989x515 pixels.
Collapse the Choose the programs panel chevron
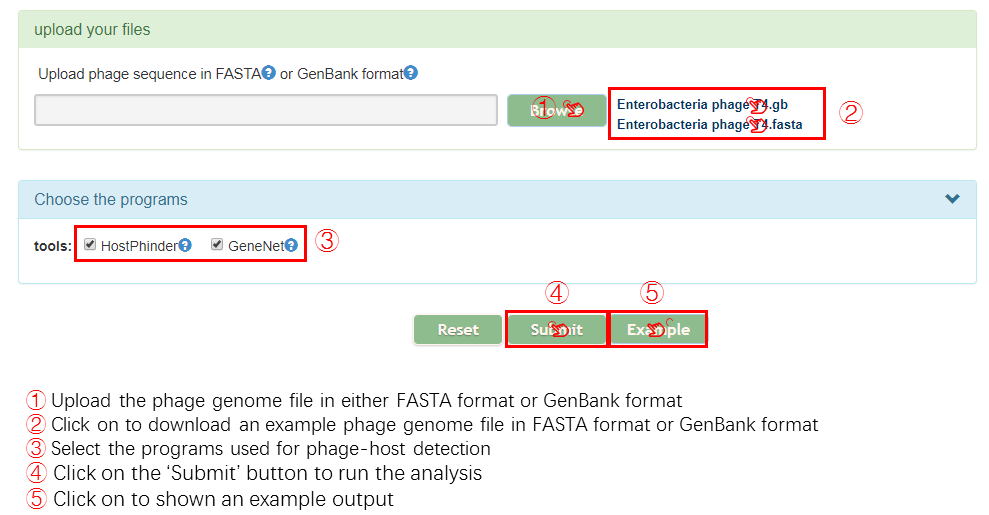pos(952,199)
